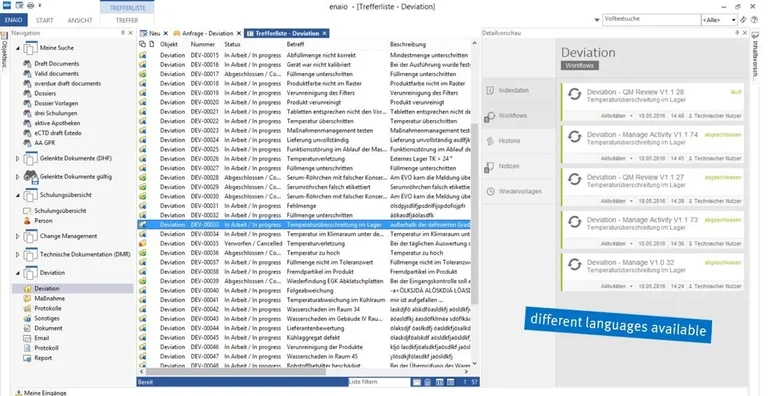Image resolution: width=768 pixels, height=396 pixels.
Task: Click the binoculars icon beside AA GPR
Action: pos(27,143)
